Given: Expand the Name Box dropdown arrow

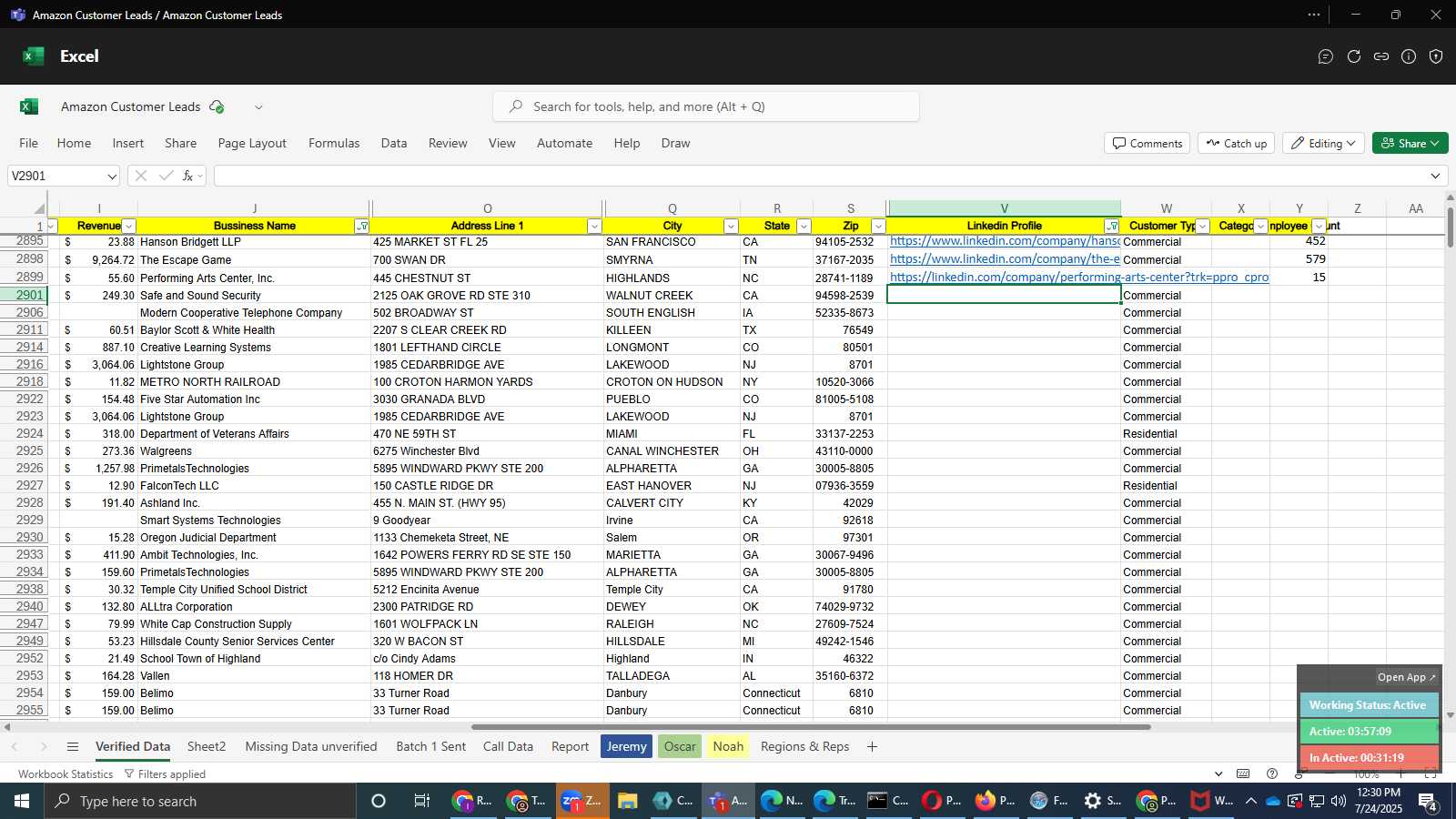Looking at the screenshot, I should tap(112, 176).
